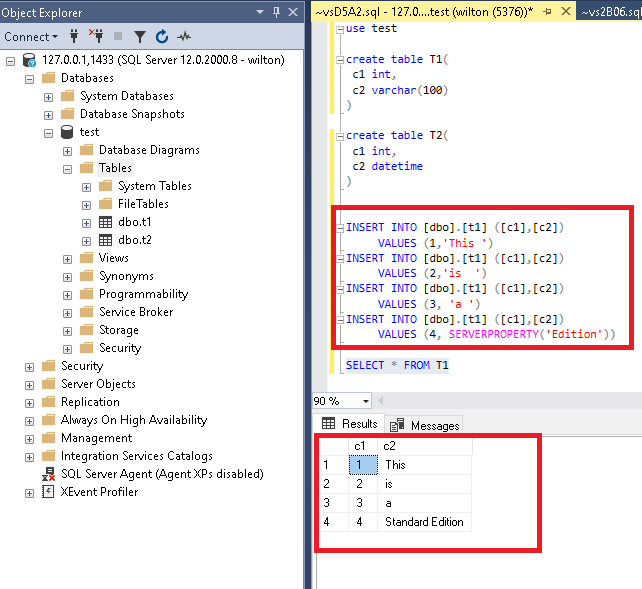Collapse the create table T2 block

point(340,136)
